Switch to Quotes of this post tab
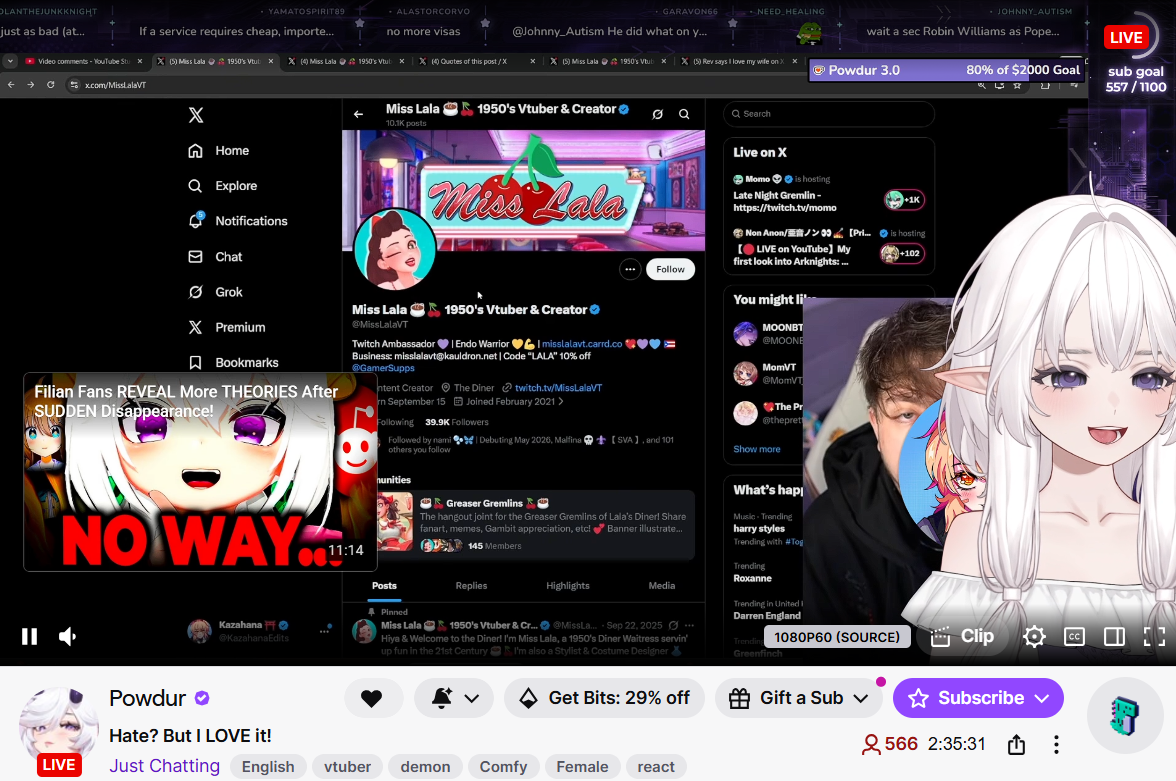This screenshot has width=1176, height=781. point(477,62)
